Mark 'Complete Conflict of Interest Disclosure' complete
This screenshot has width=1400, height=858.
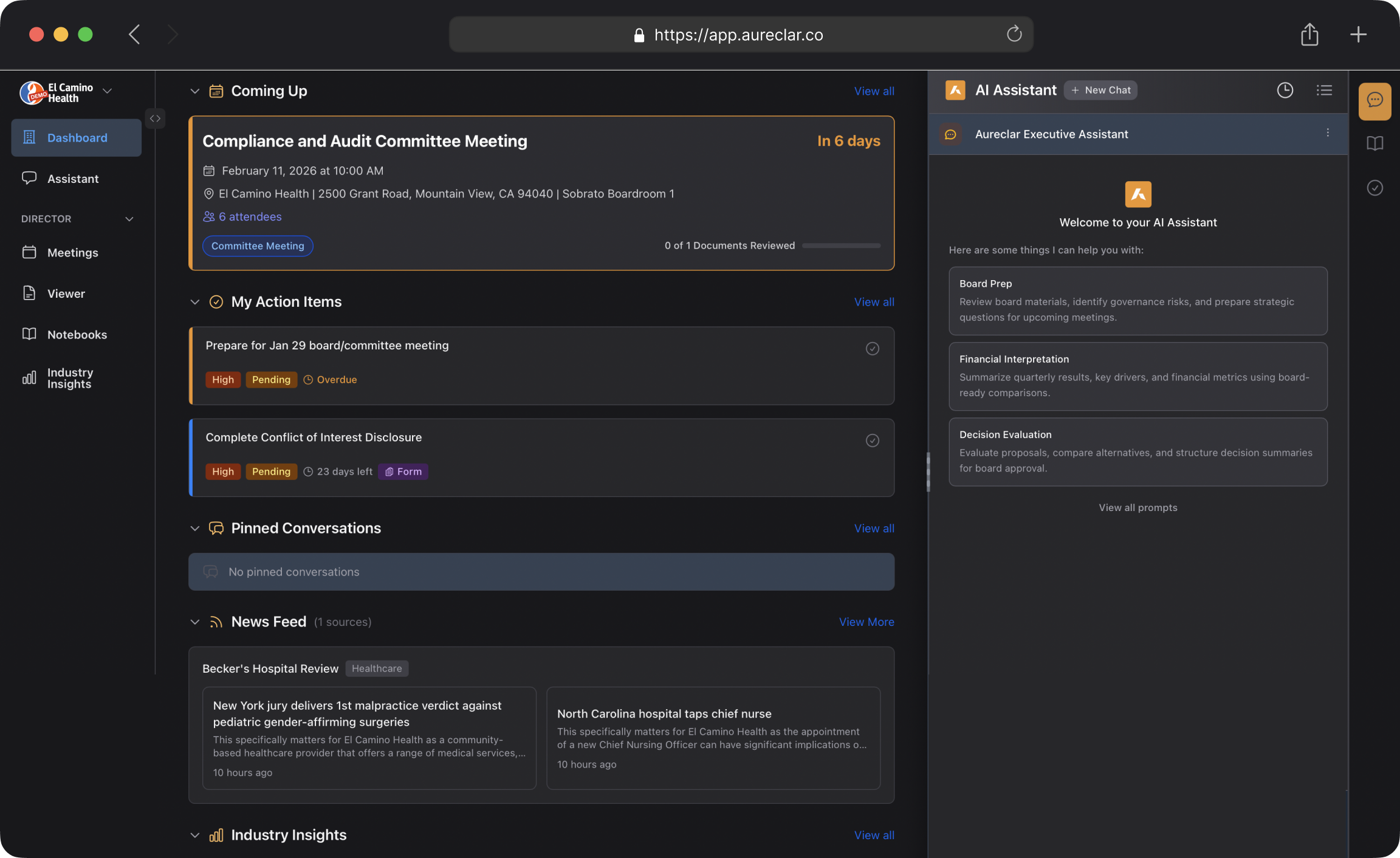(873, 440)
